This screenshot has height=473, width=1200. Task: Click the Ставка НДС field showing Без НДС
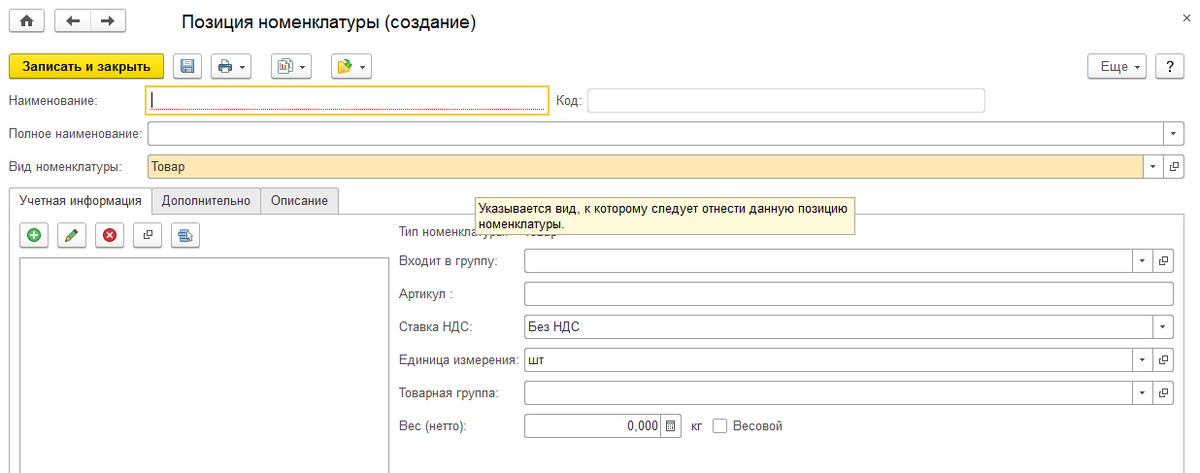(x=839, y=327)
